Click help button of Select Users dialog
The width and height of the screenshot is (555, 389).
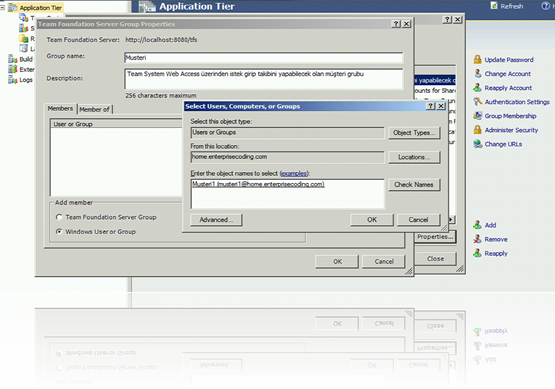[430, 106]
